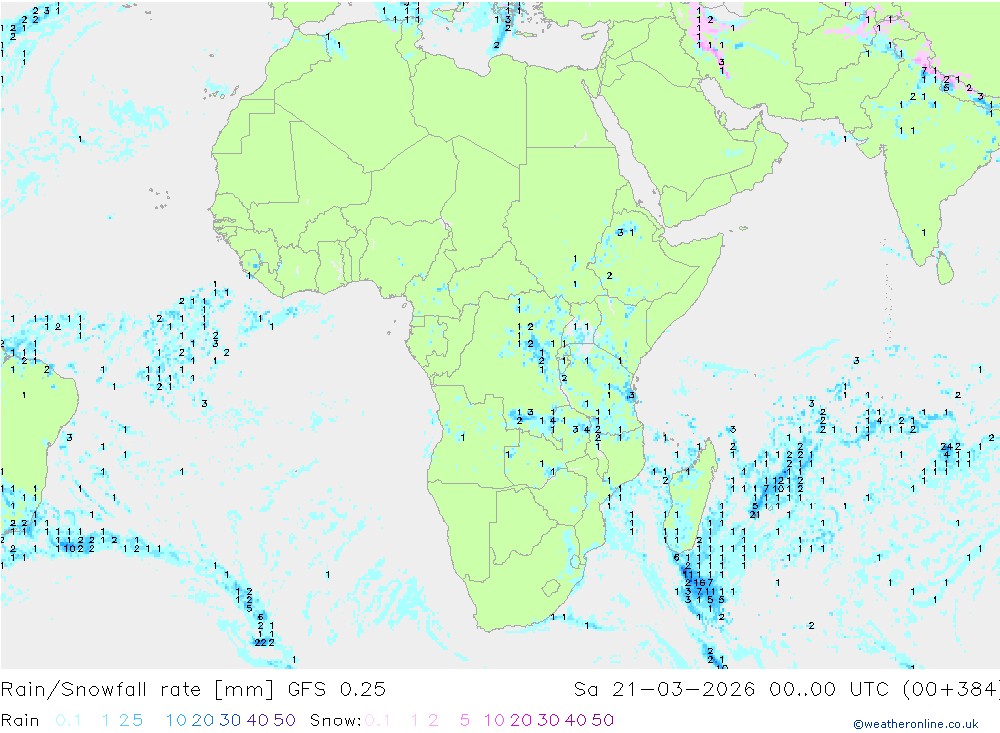Viewport: 1000px width, 733px height.
Task: Click the Snow legend 5 value
Action: coord(465,720)
